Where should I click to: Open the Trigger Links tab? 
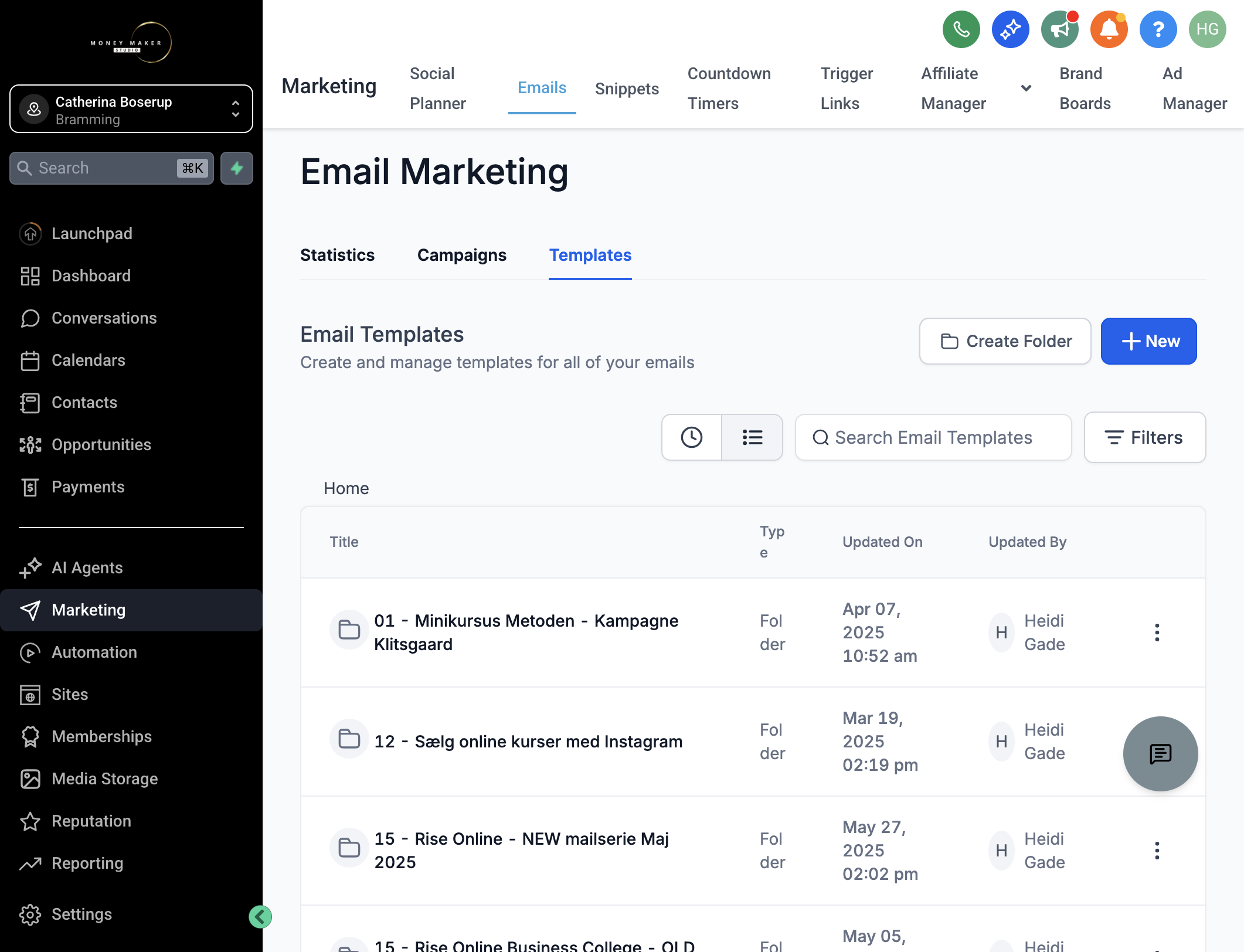pos(847,89)
